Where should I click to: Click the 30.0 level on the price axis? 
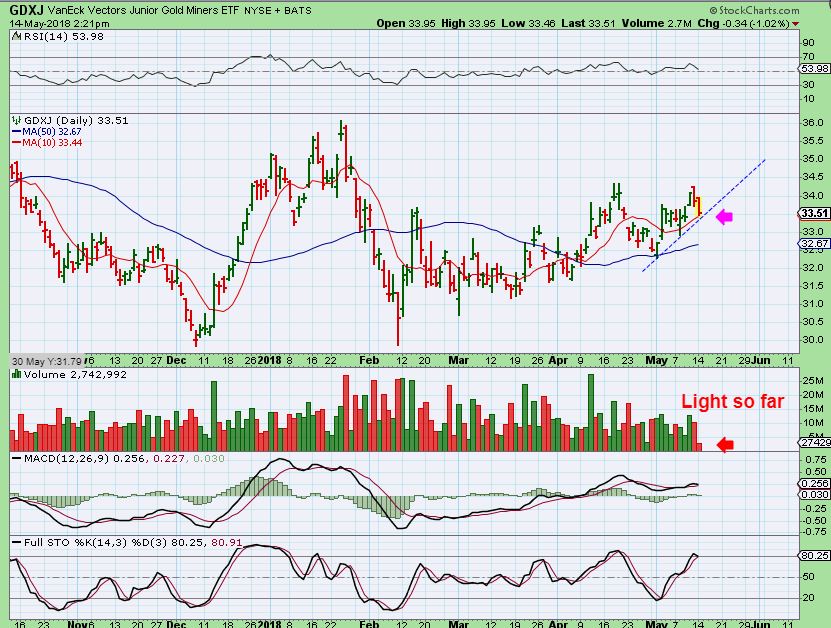pos(813,340)
